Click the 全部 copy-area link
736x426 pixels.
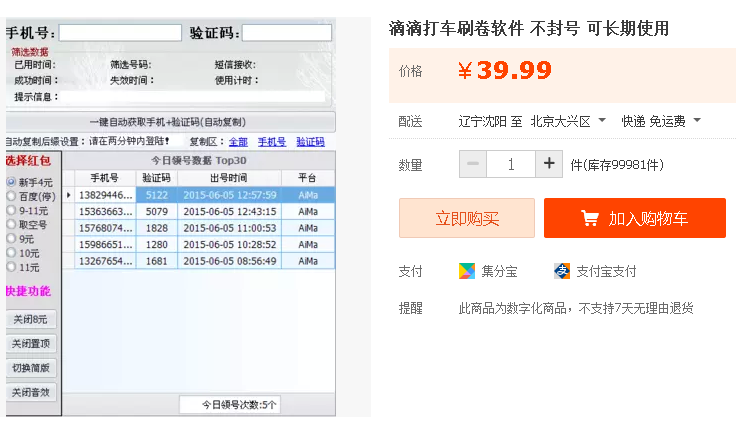(238, 142)
